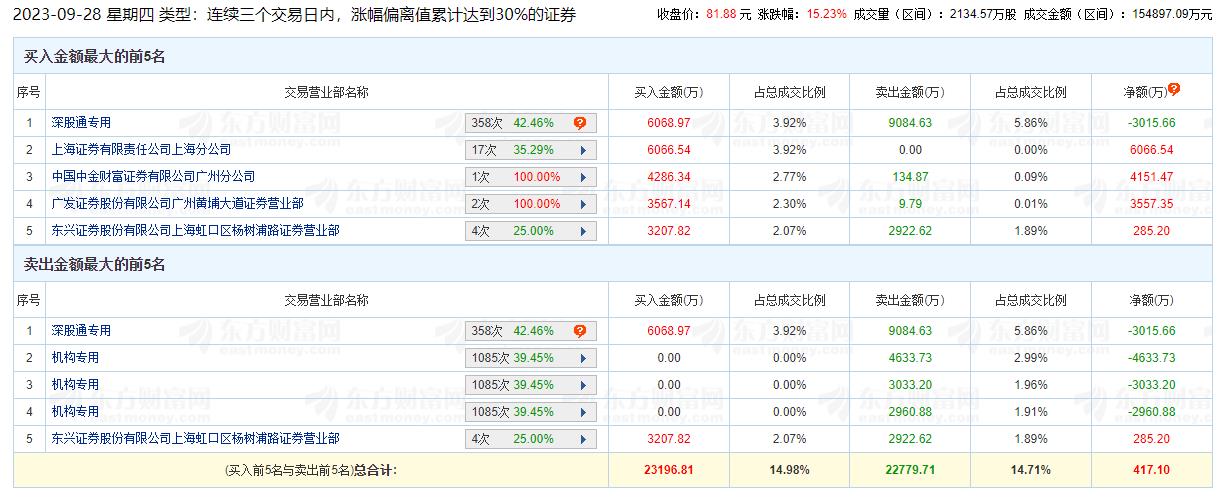Expand the 17次 35.29% stats box
Image resolution: width=1224 pixels, height=500 pixels.
[x=530, y=150]
